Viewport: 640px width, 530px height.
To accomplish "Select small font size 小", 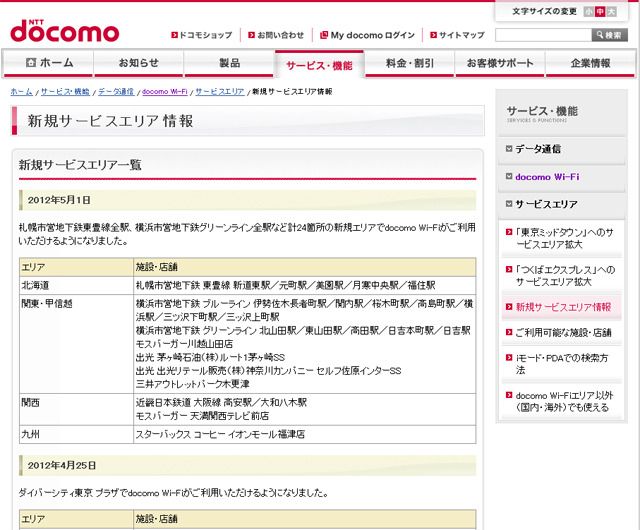I will coord(588,12).
